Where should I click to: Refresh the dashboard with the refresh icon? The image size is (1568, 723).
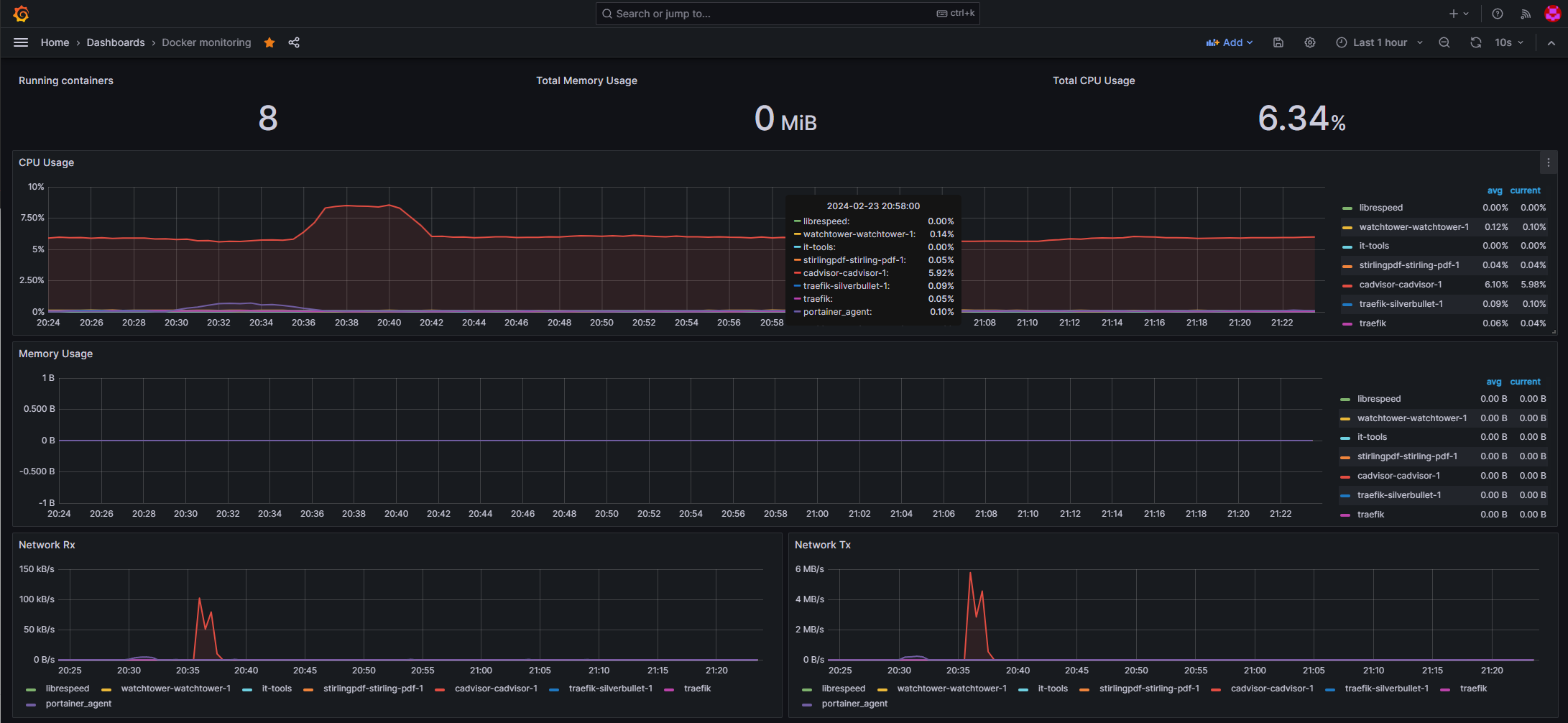[x=1476, y=42]
